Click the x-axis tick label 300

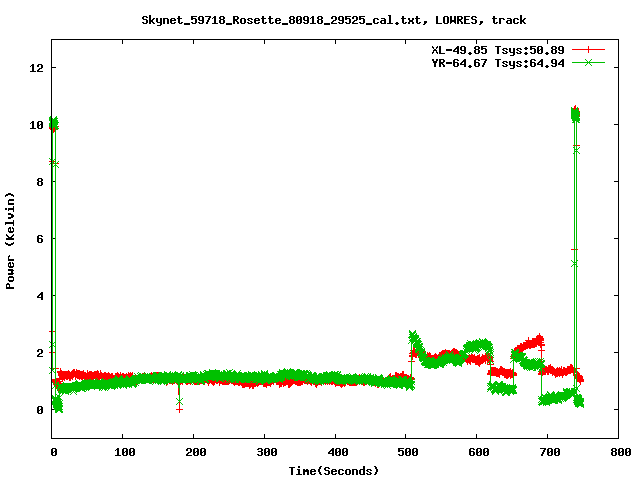(266, 452)
